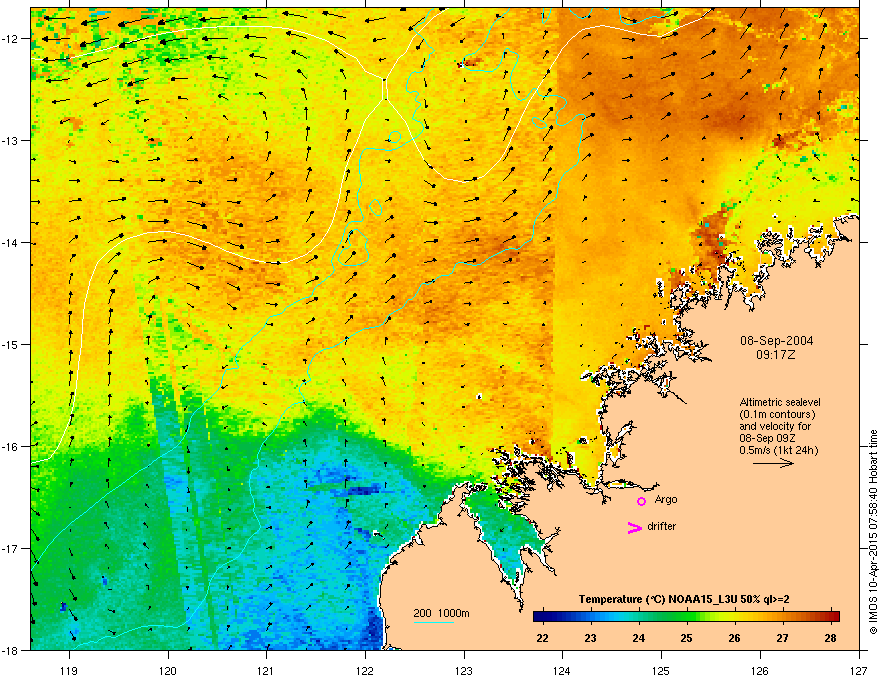
Task: Click the '09:17Z' time text
Action: [x=776, y=355]
